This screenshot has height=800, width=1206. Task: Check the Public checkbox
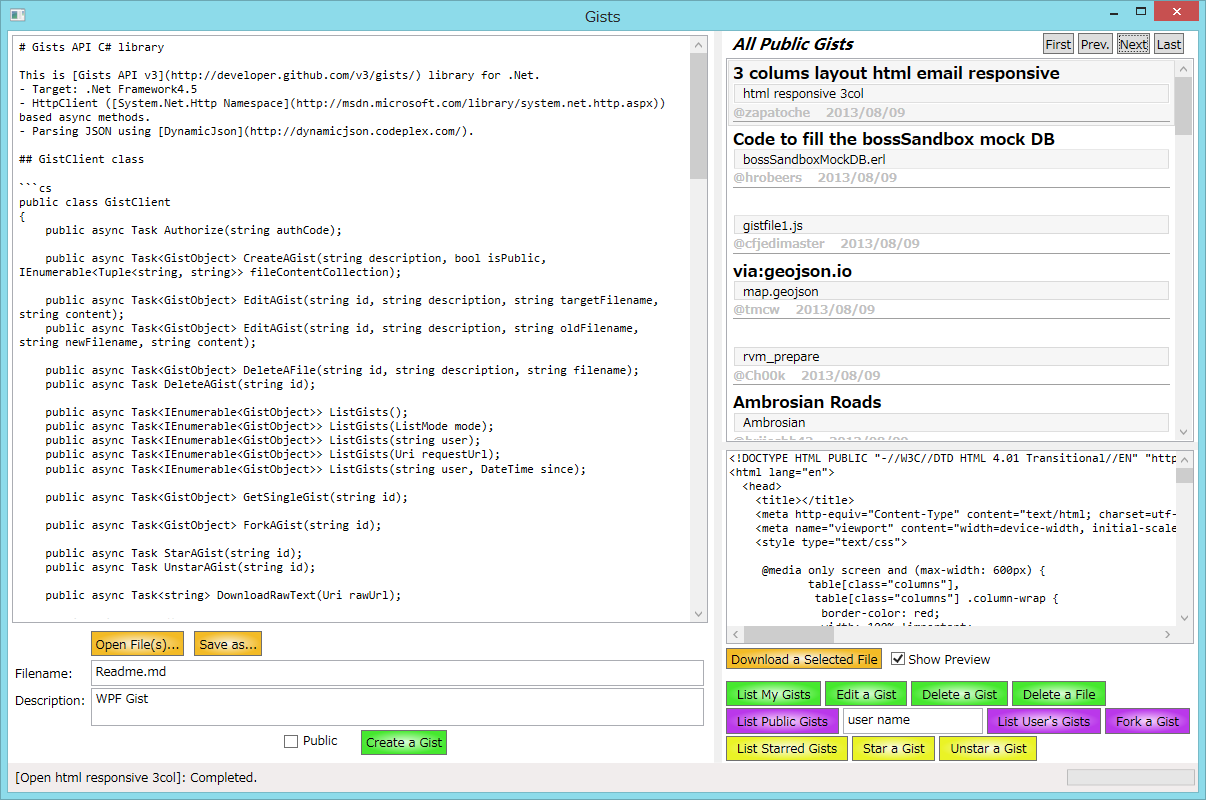point(291,742)
